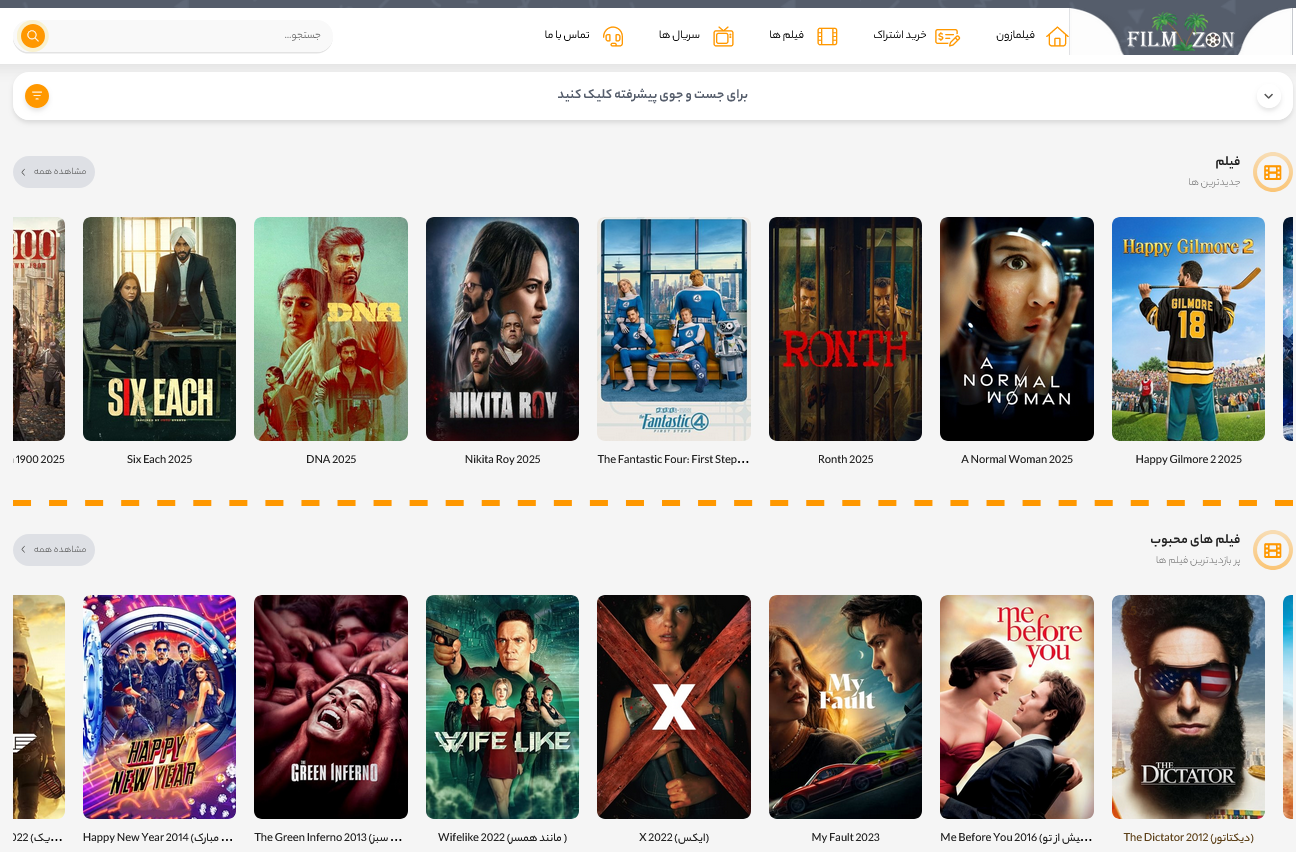Expand the advanced search chevron

point(1268,97)
